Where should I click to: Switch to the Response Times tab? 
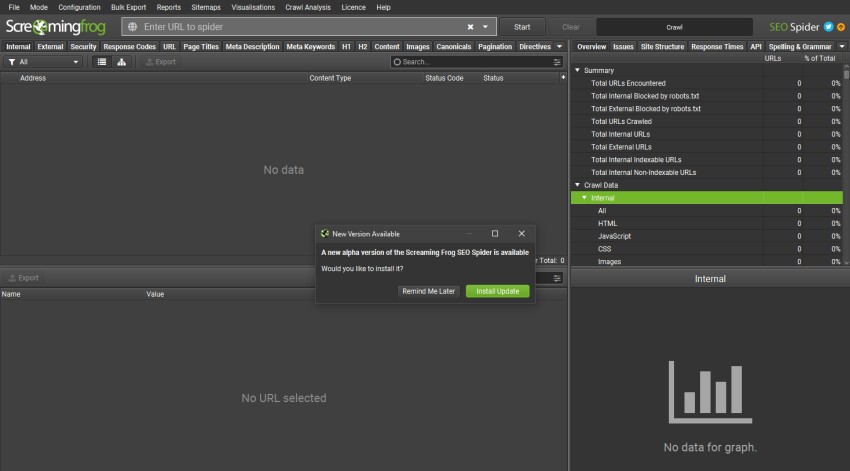pos(717,47)
